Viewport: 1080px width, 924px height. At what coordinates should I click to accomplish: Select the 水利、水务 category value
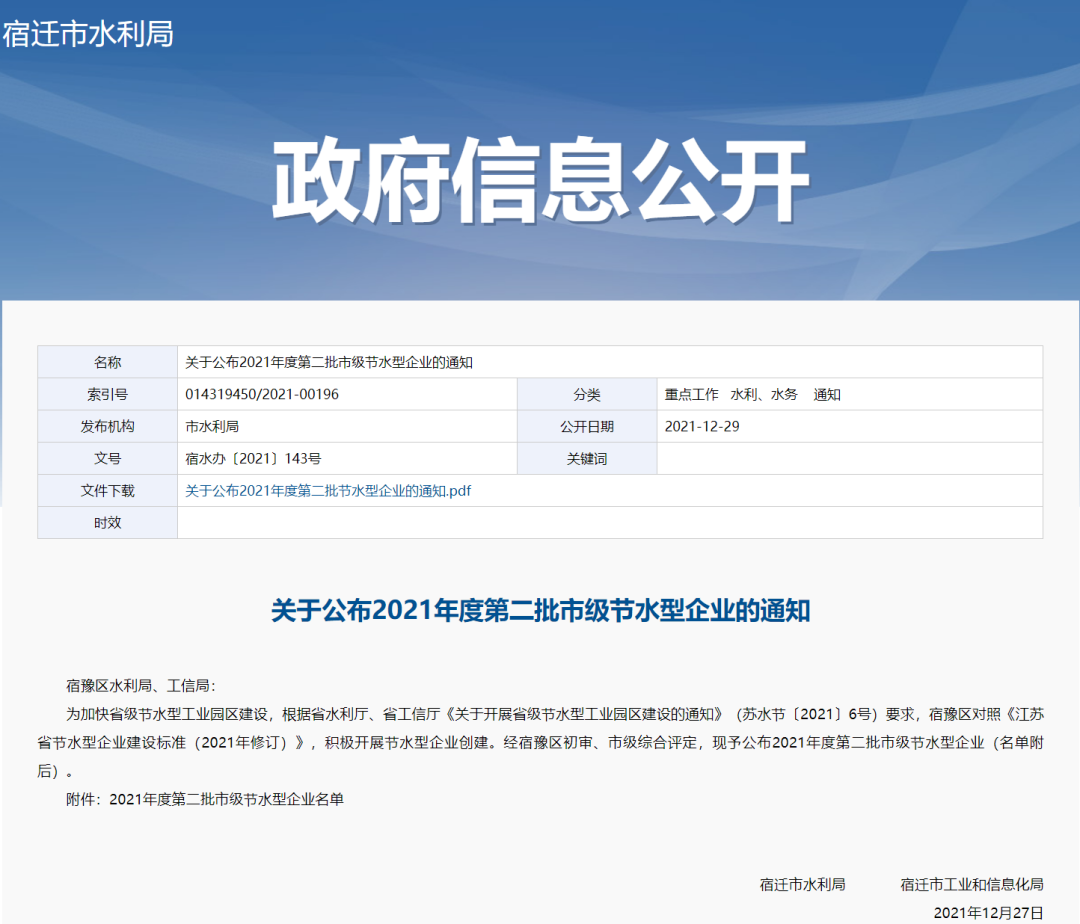click(x=764, y=395)
